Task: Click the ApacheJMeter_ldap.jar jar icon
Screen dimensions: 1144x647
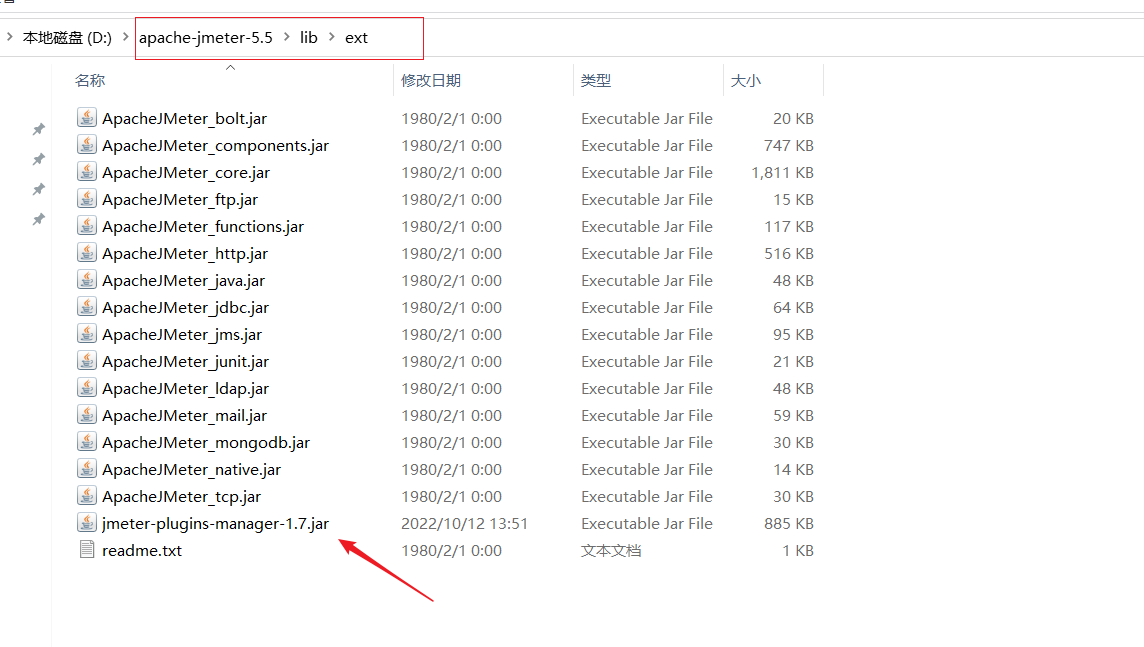Action: (87, 387)
